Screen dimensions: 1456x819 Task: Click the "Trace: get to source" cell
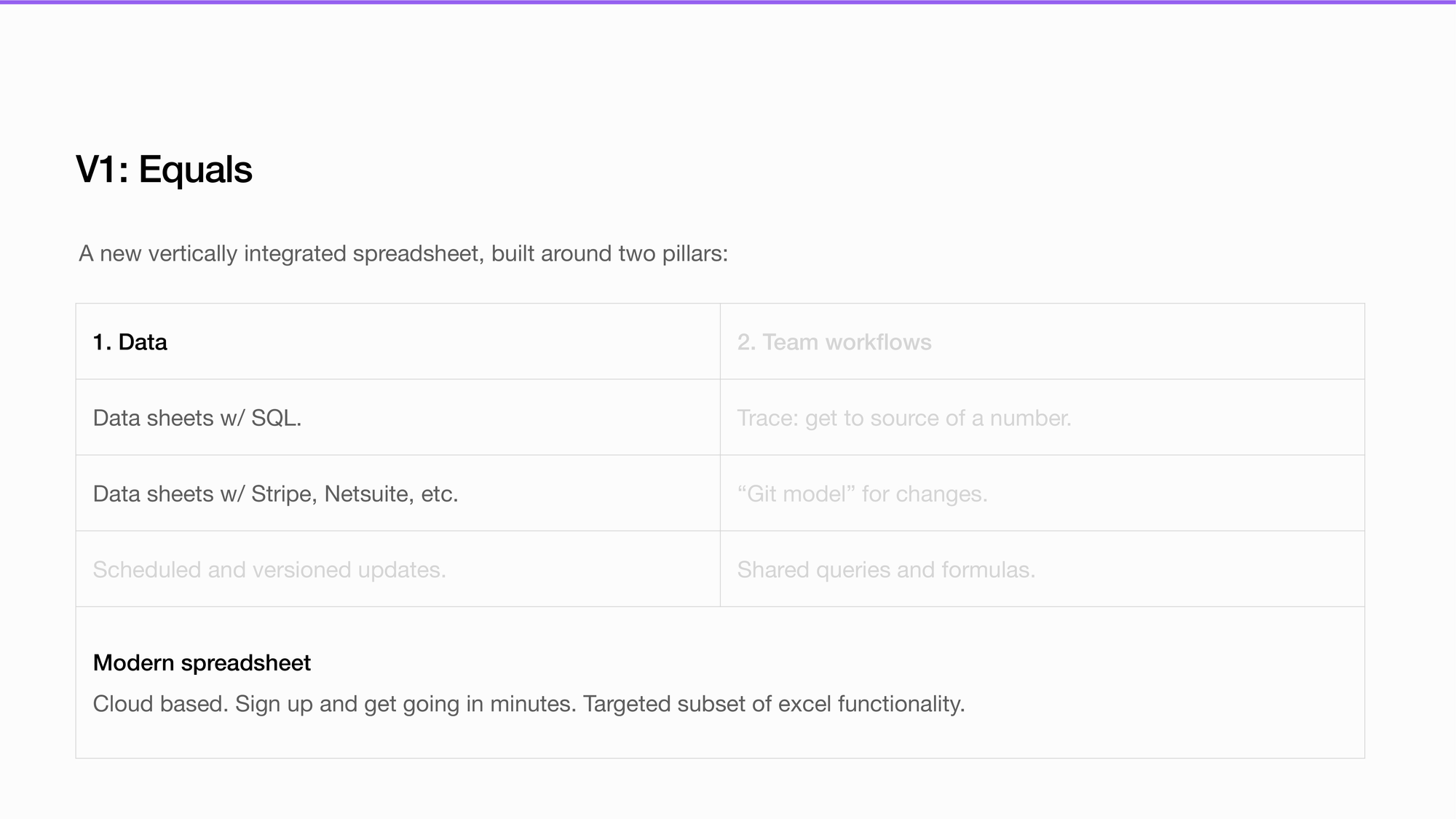point(903,418)
